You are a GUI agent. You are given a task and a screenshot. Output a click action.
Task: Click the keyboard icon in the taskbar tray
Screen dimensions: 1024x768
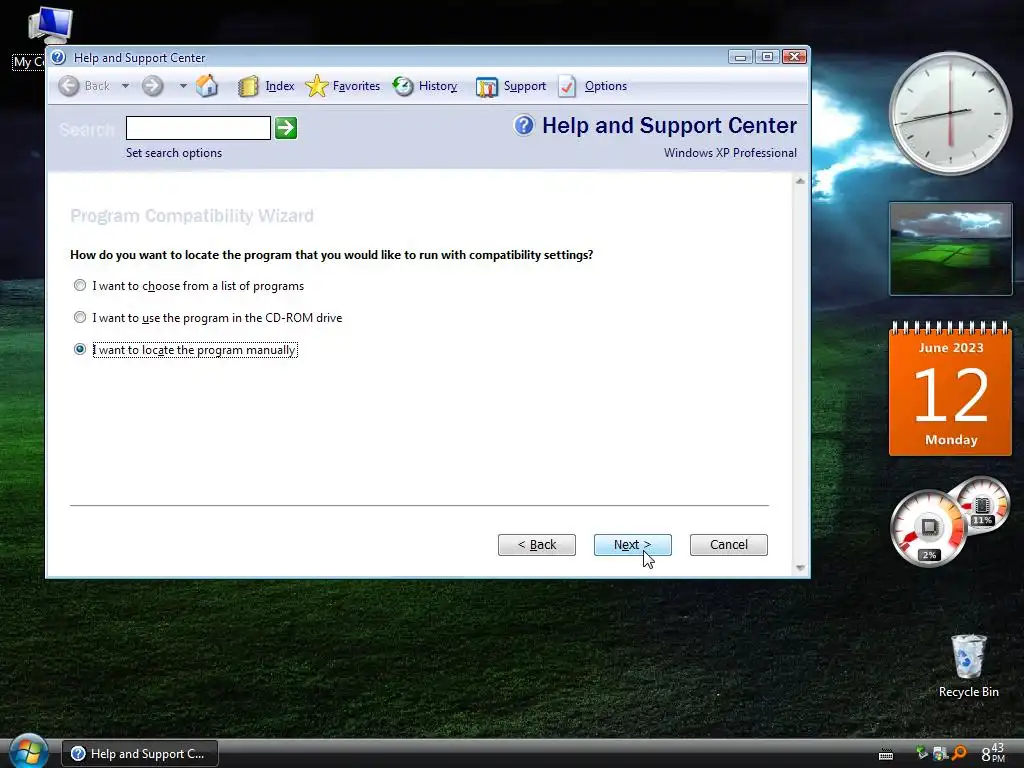coord(886,754)
